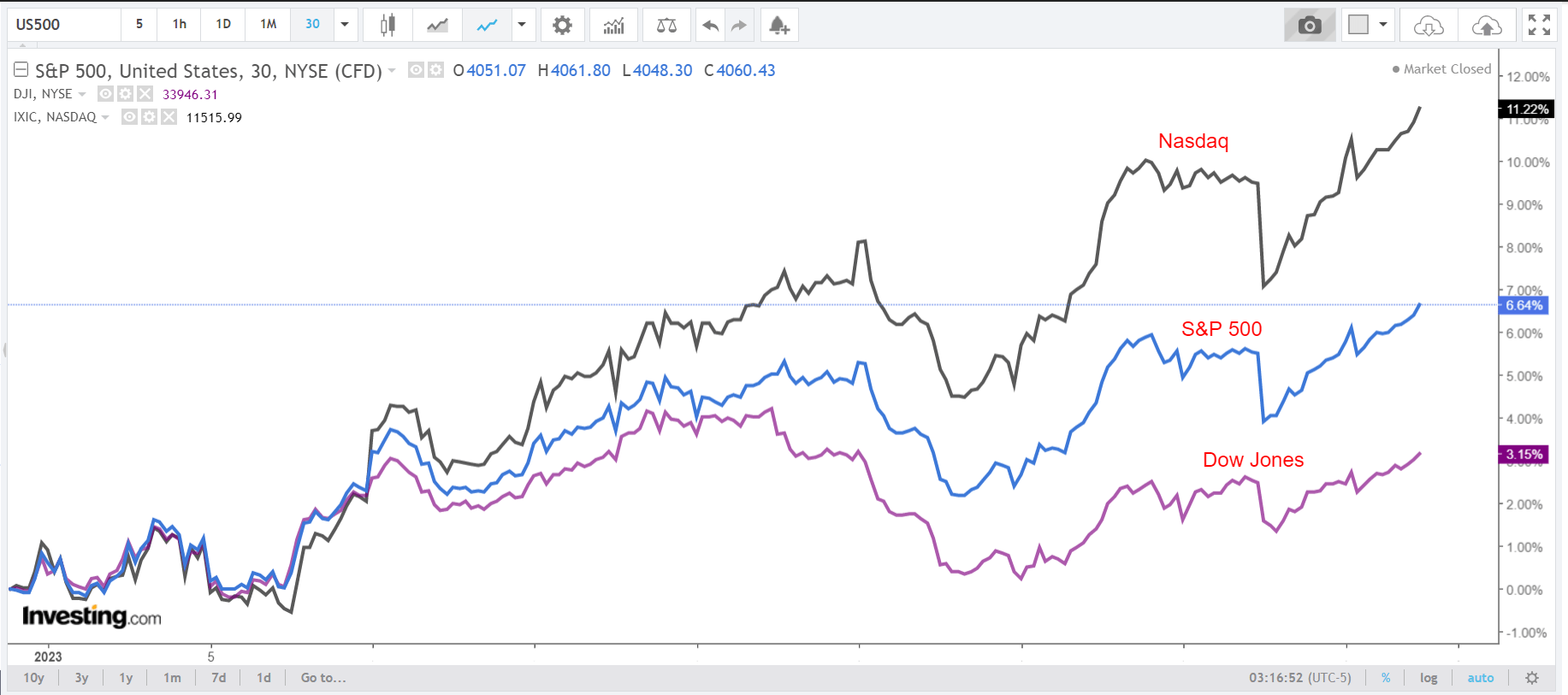
Task: Open the layout square dropdown
Action: [x=1367, y=25]
